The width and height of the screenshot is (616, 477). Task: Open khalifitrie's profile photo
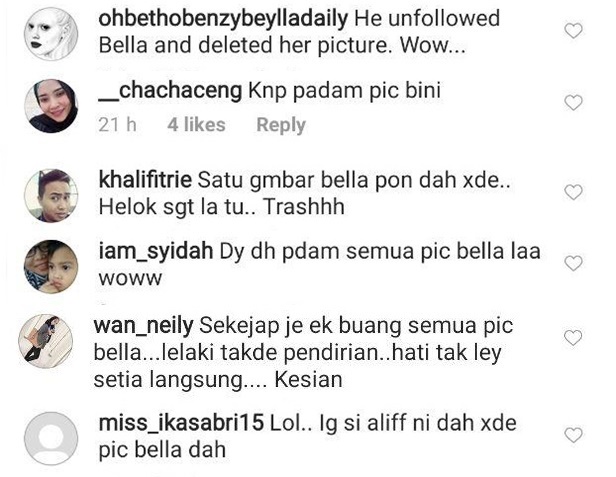51,196
